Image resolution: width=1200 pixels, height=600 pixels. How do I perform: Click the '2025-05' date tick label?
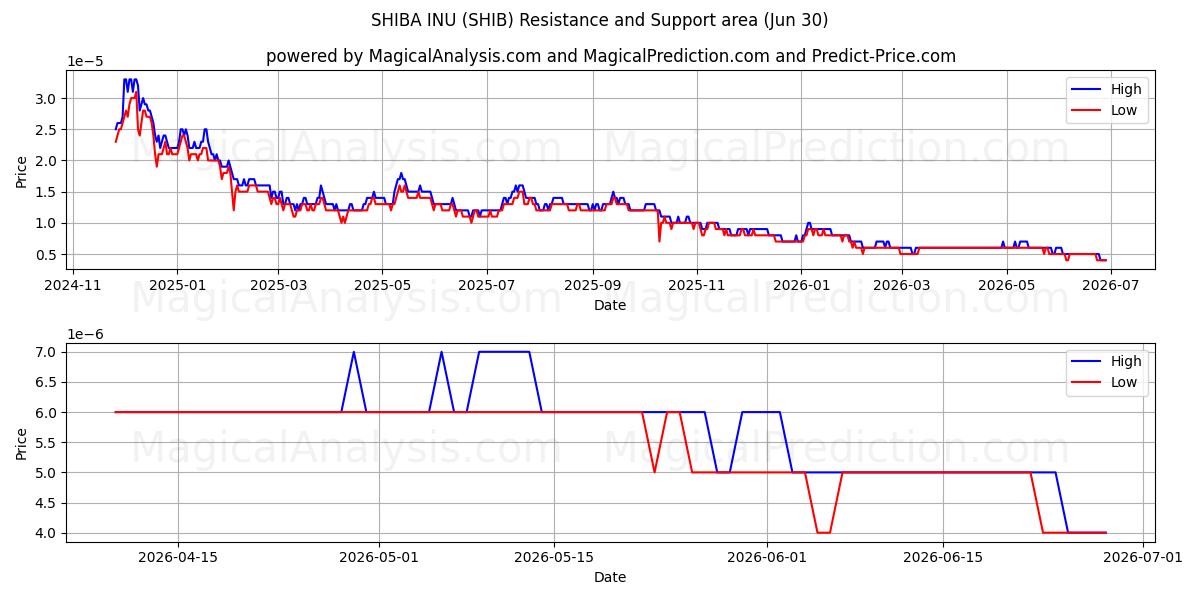coord(382,286)
